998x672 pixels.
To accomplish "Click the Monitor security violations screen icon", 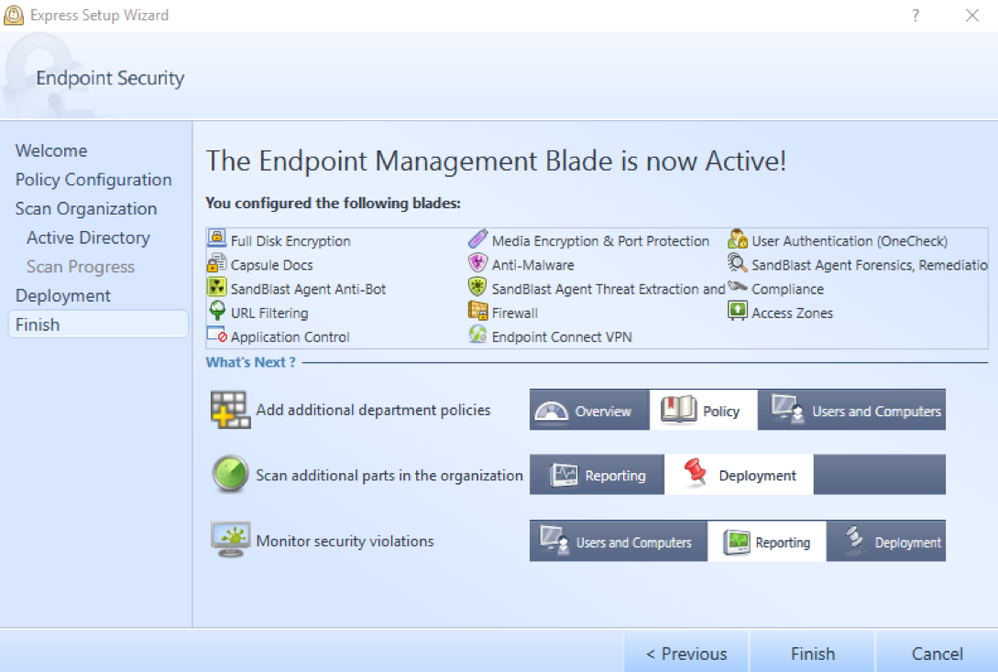I will (x=230, y=540).
